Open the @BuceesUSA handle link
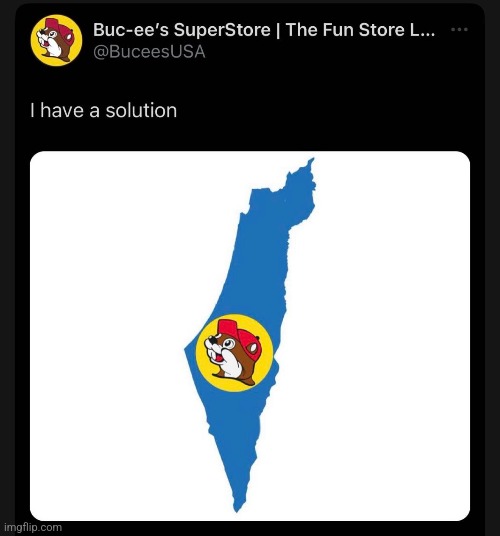500x536 pixels. 149,52
